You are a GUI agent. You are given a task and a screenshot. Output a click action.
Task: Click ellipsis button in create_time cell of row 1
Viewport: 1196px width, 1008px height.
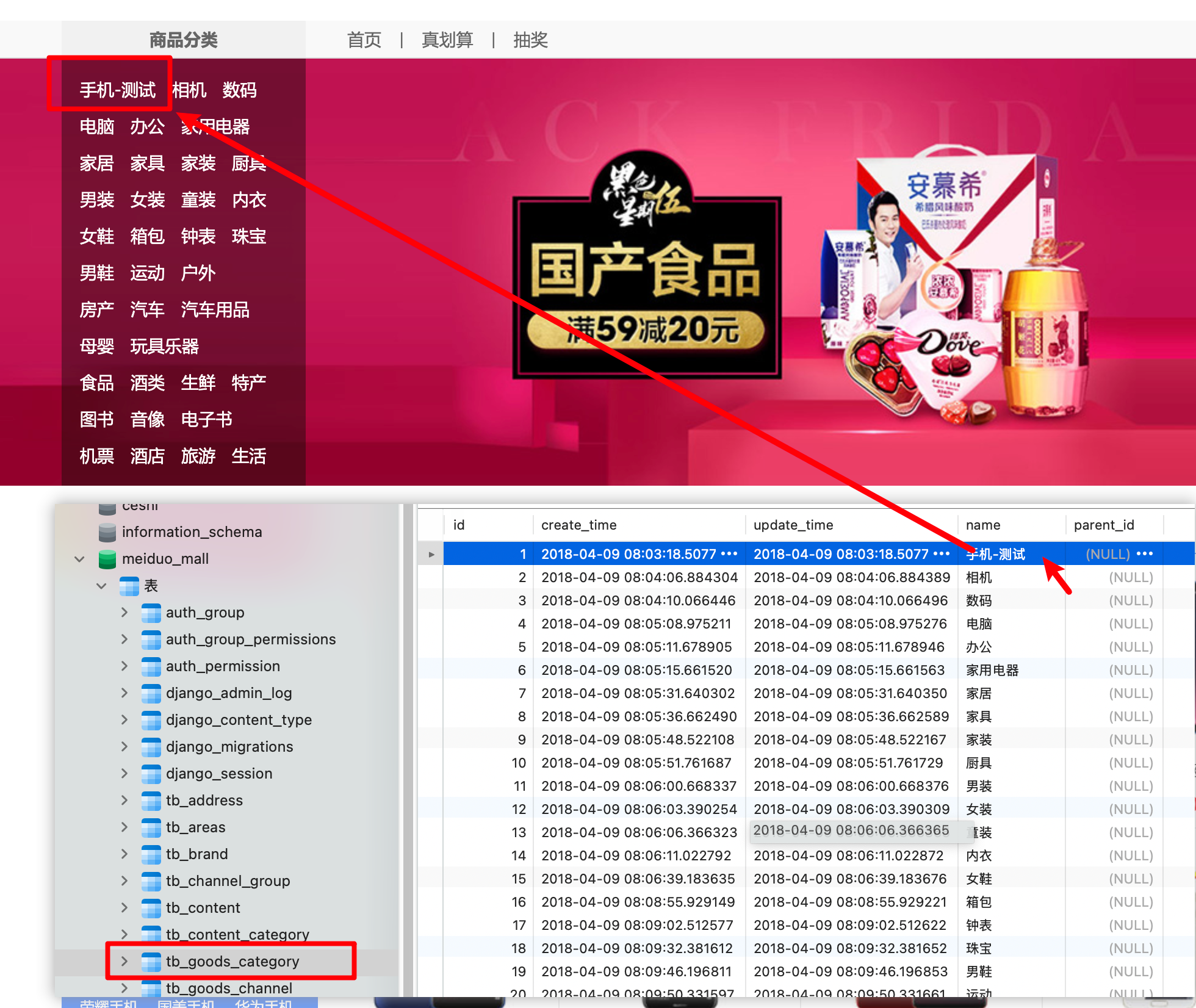click(729, 554)
